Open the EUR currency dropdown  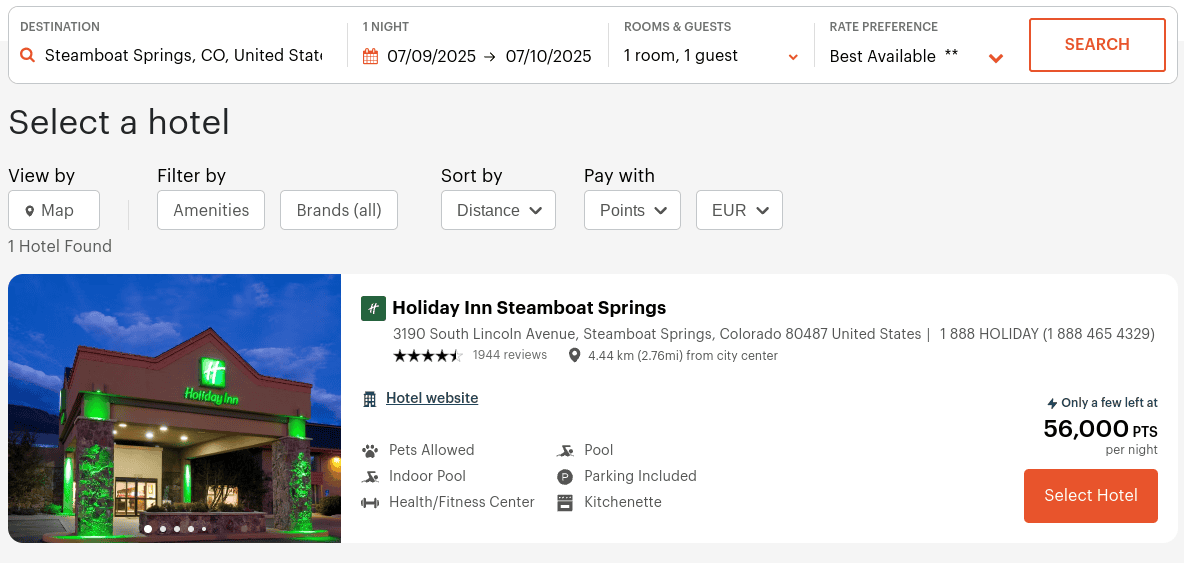(739, 210)
